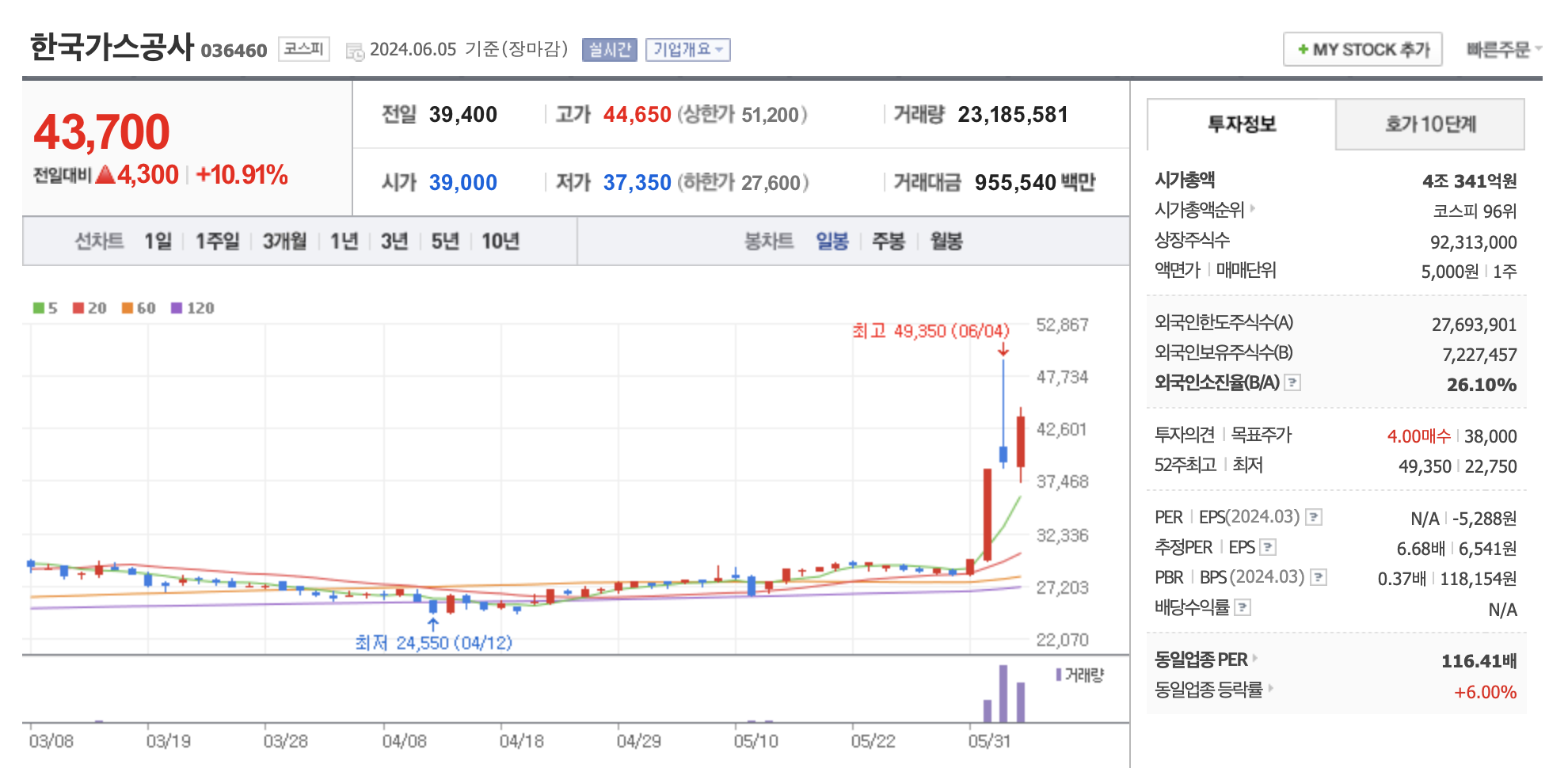Image resolution: width=1568 pixels, height=768 pixels.
Task: Click the red 20-day moving average swatch
Action: click(78, 308)
